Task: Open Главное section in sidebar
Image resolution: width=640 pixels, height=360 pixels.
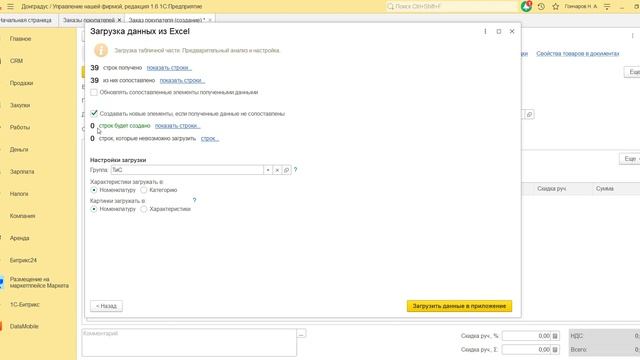Action: 20,39
